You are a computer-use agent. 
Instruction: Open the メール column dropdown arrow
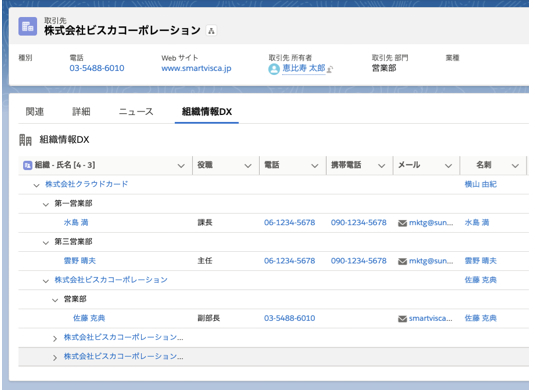pyautogui.click(x=448, y=166)
